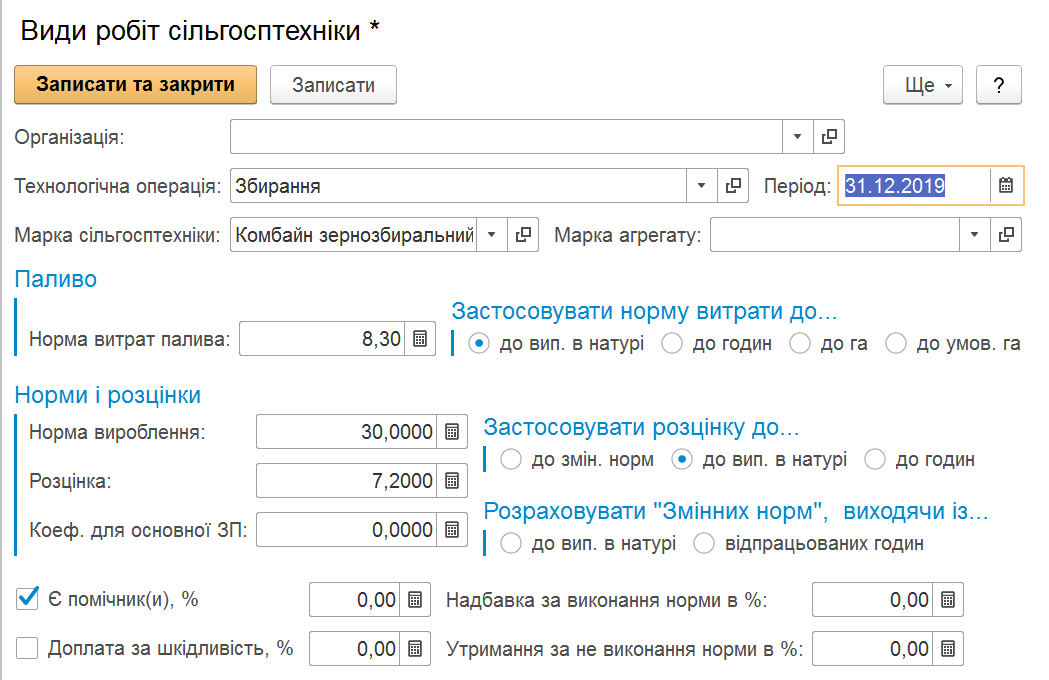The image size is (1049, 680).
Task: Select rate option 'до вип. в натурі'
Action: point(682,460)
